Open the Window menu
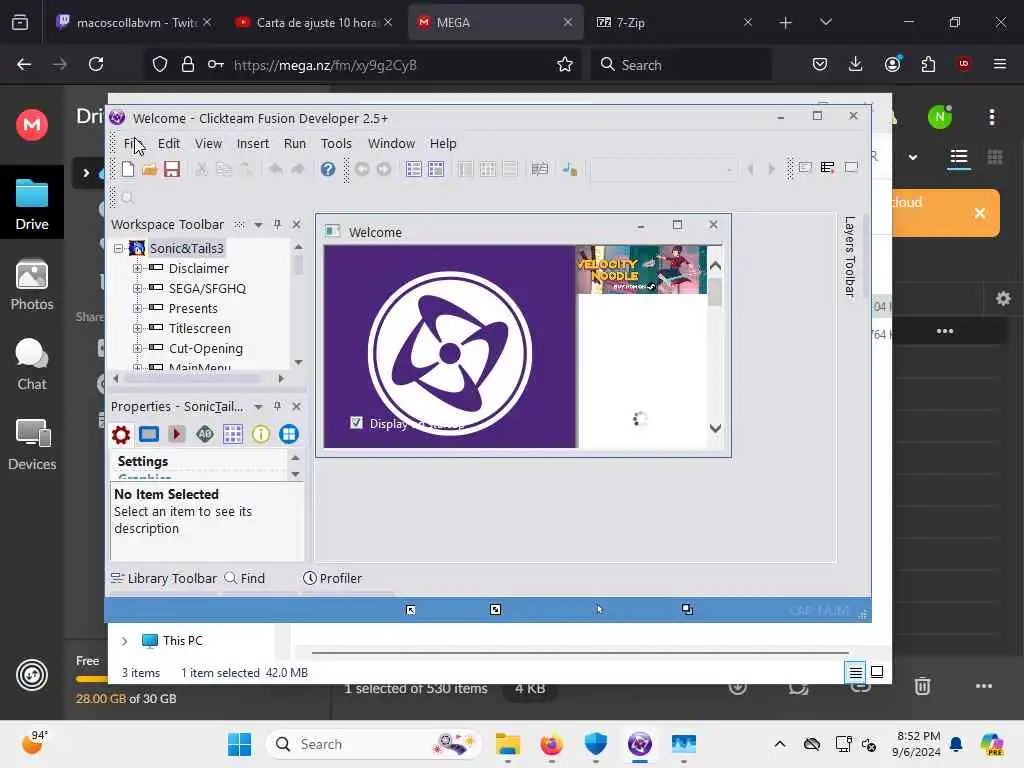Viewport: 1024px width, 768px height. click(x=391, y=144)
